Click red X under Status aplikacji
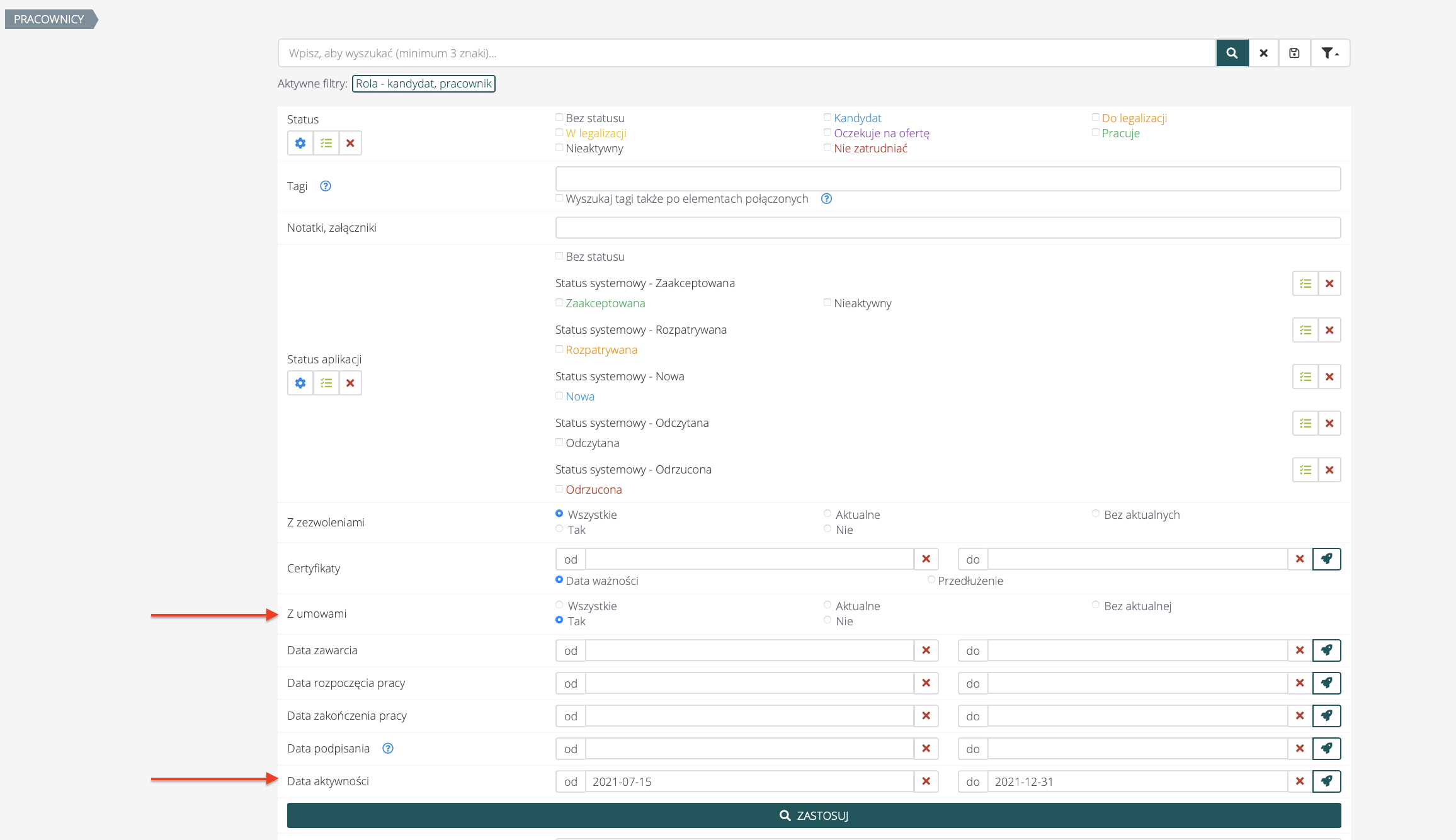1456x840 pixels. click(350, 383)
